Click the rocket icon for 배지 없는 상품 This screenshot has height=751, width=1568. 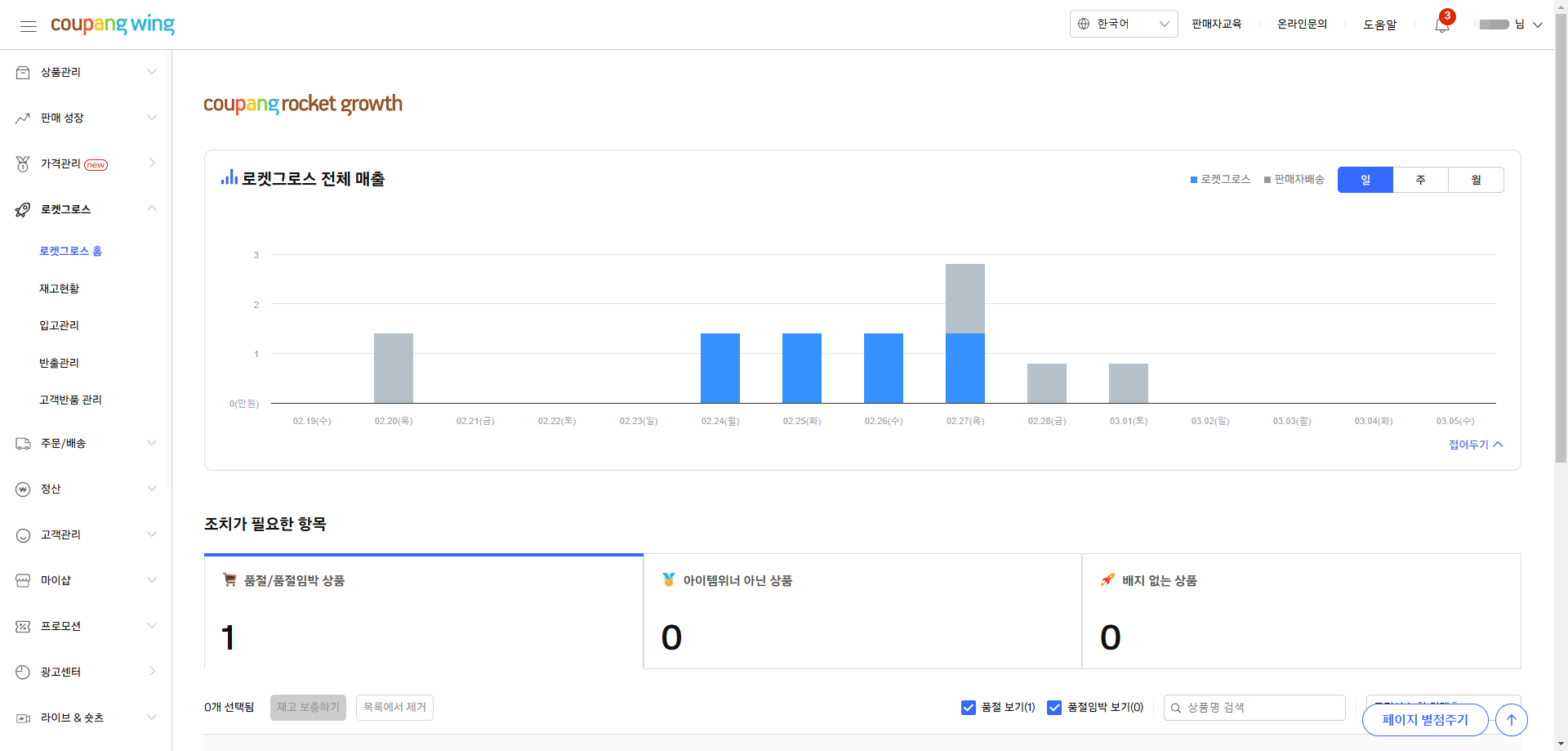coord(1107,579)
